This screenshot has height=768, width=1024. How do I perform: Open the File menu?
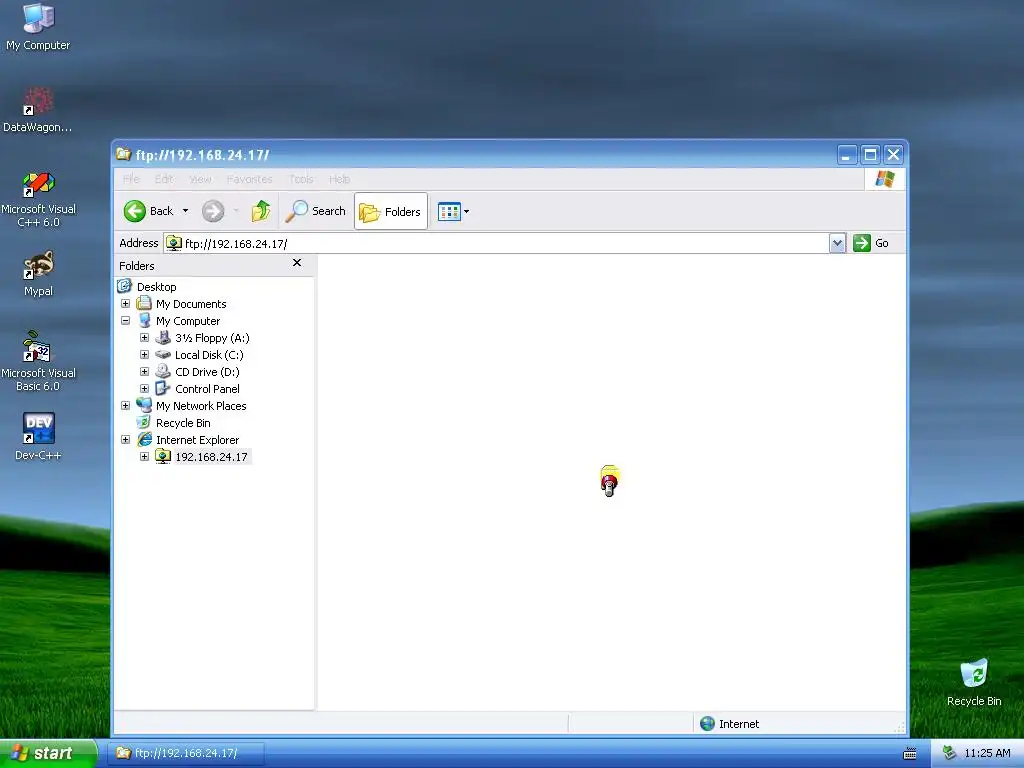coord(131,179)
